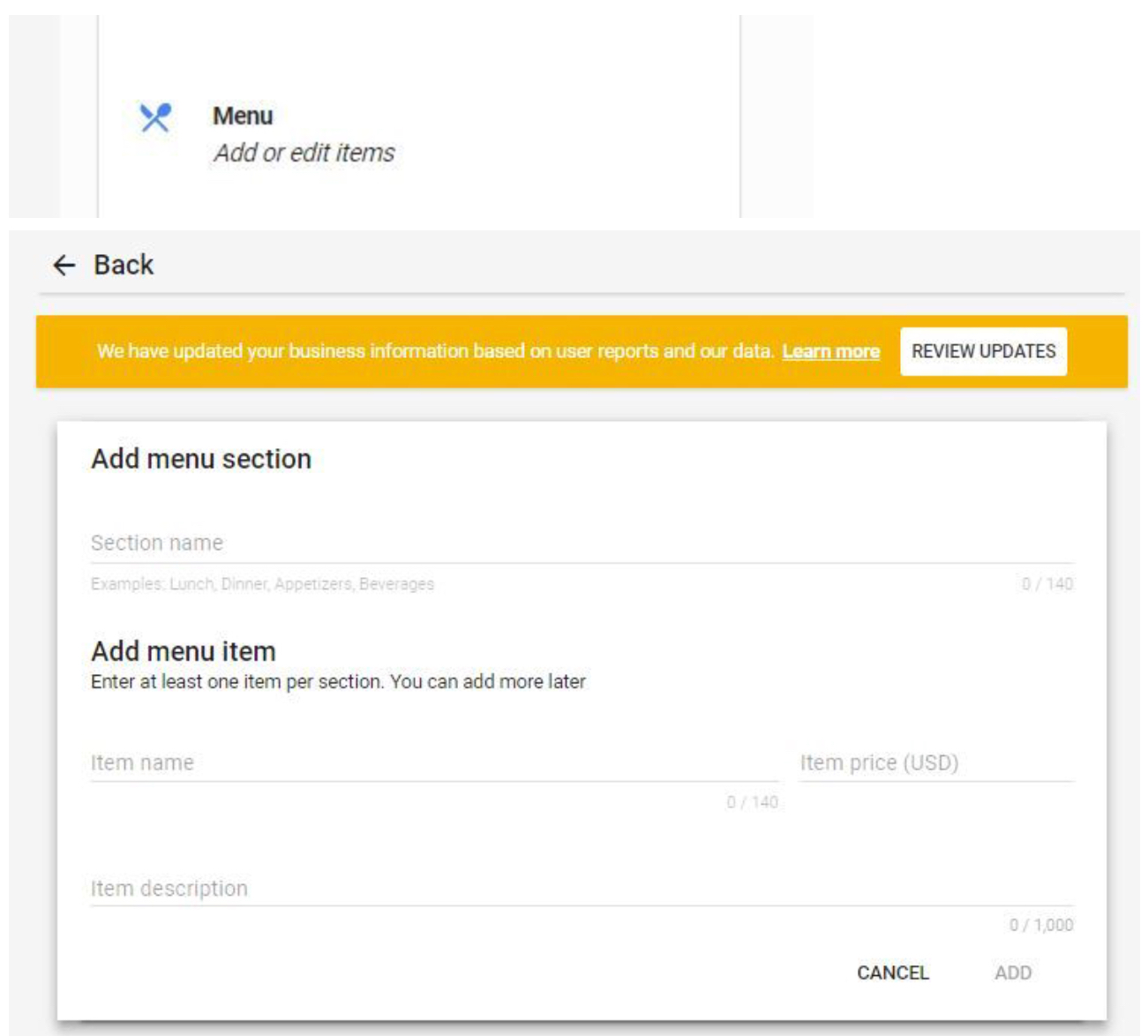
Task: Click the section name examples hint text
Action: click(x=262, y=584)
